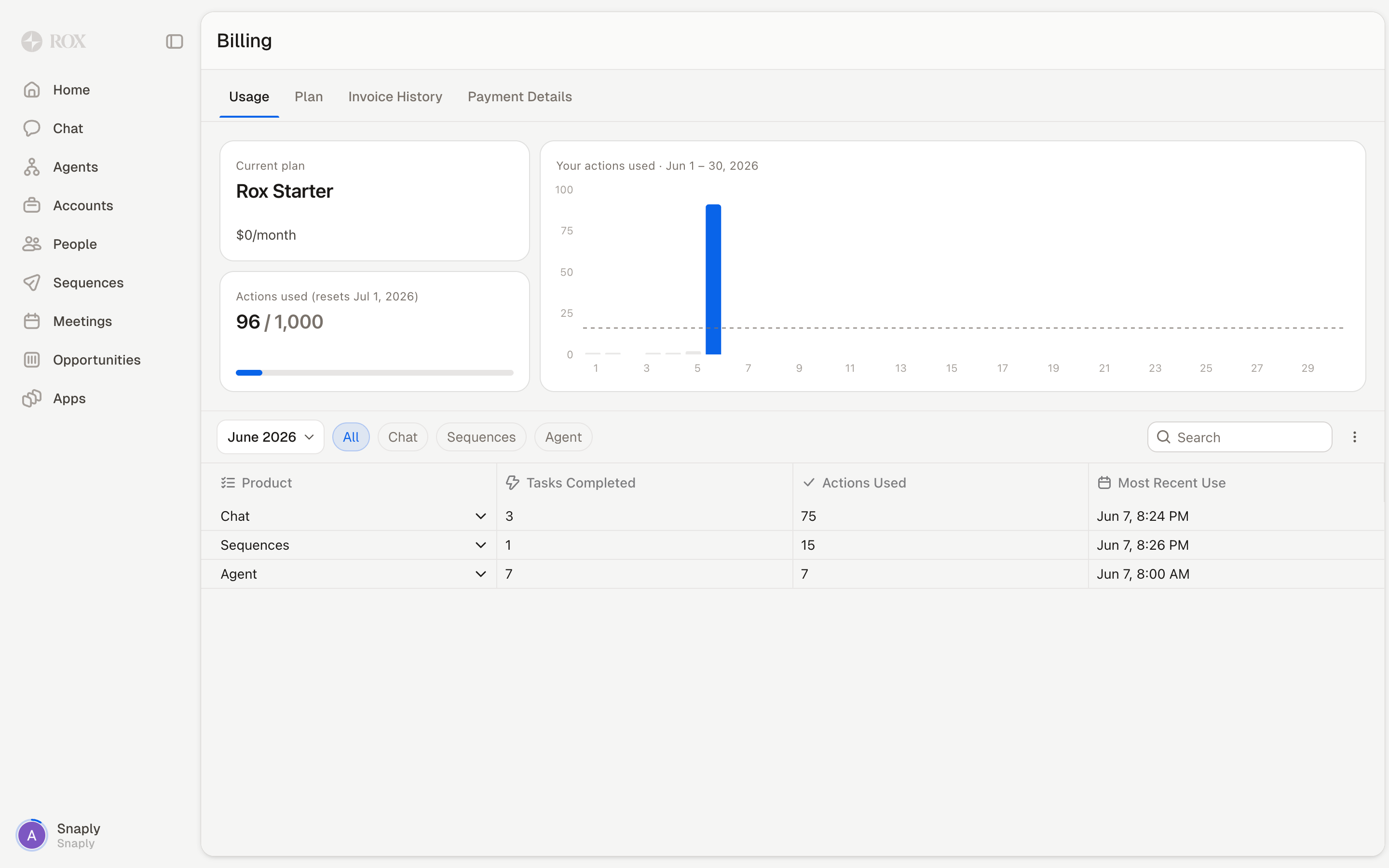Click the Meetings calendar icon
The image size is (1389, 868).
point(31,321)
